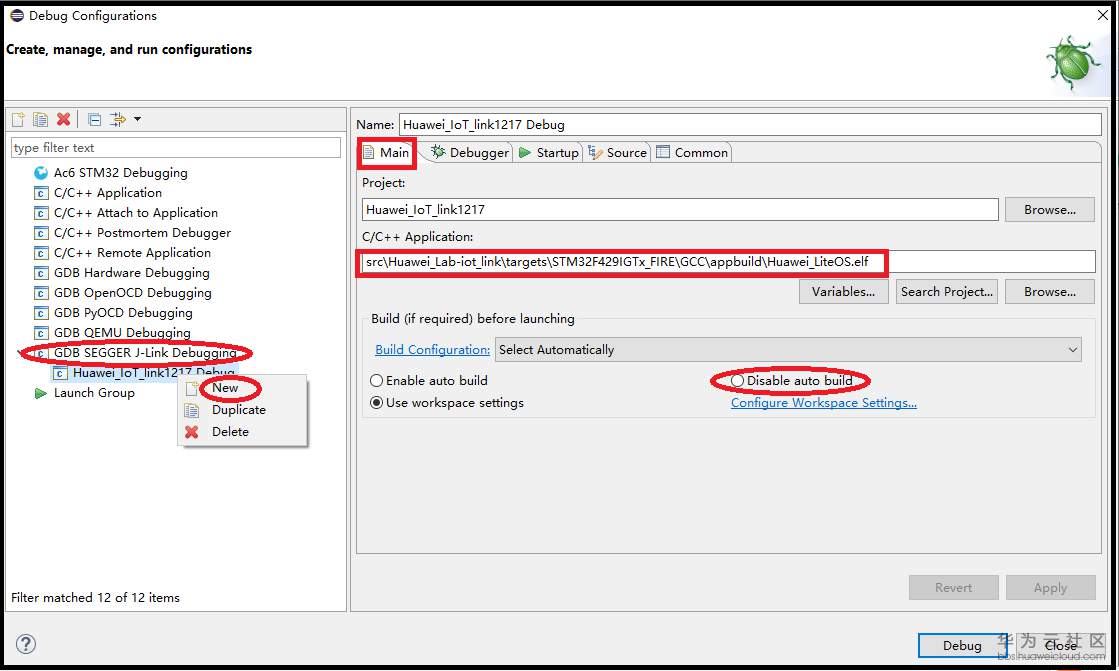Switch to the Source tab

pyautogui.click(x=617, y=153)
